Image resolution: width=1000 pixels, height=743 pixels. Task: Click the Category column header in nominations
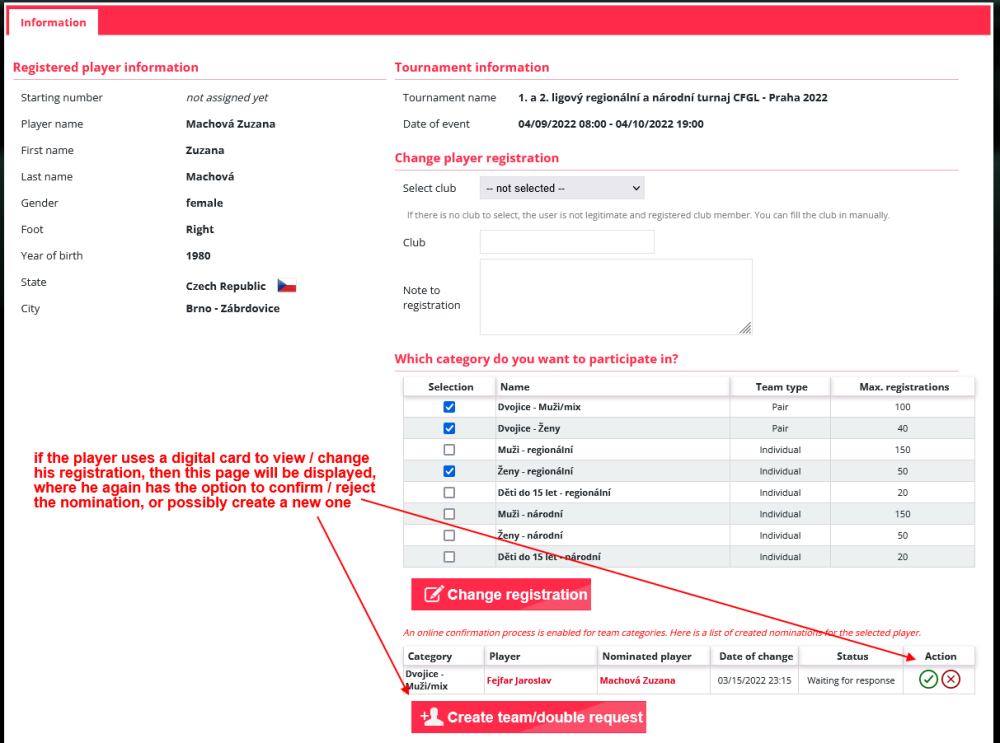tap(445, 656)
